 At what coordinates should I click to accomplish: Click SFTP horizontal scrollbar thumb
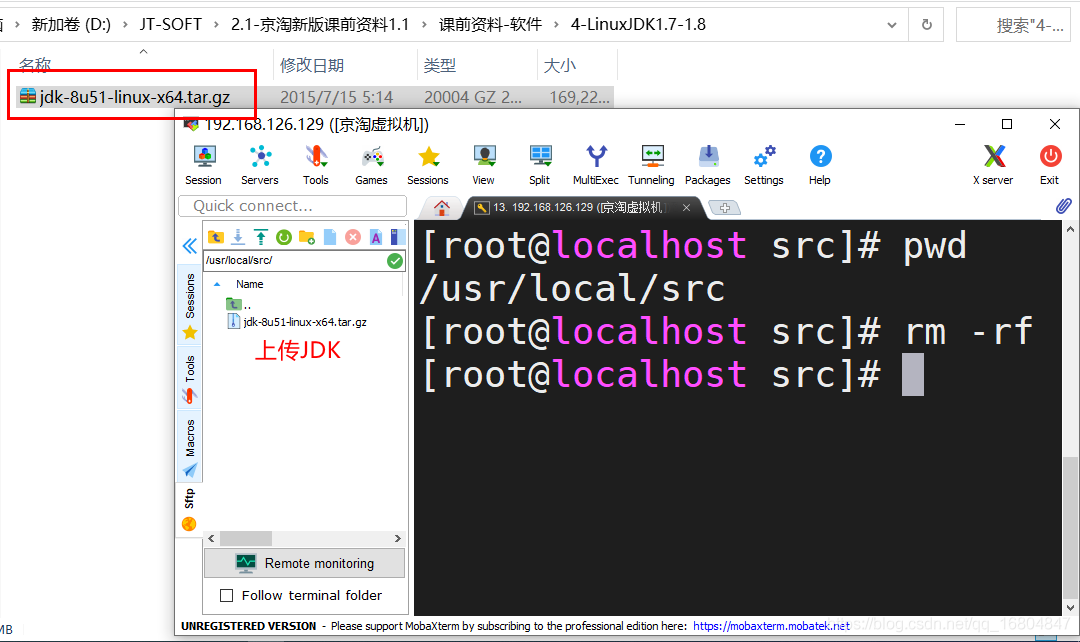coord(246,539)
